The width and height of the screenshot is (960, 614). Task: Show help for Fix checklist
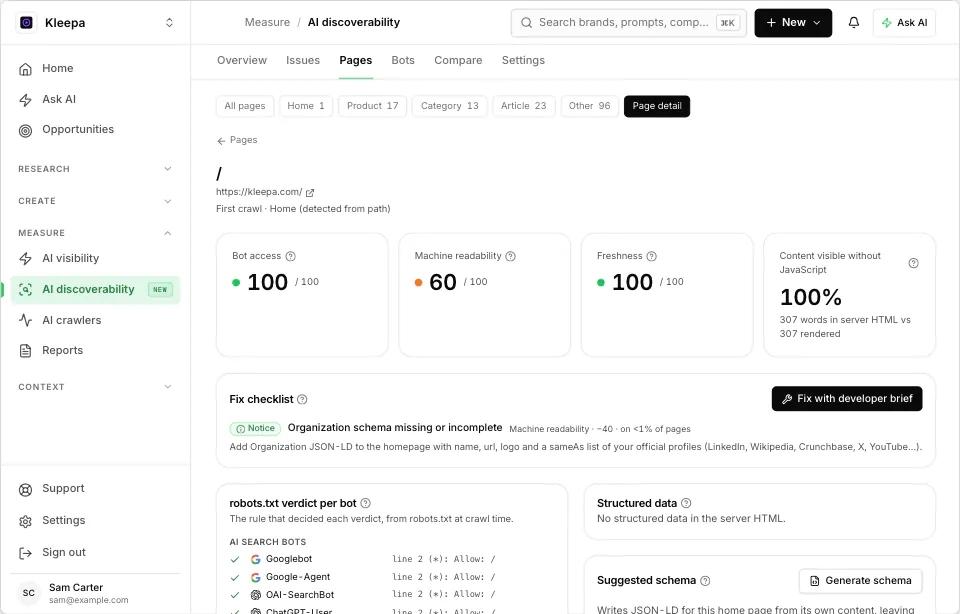(x=302, y=399)
